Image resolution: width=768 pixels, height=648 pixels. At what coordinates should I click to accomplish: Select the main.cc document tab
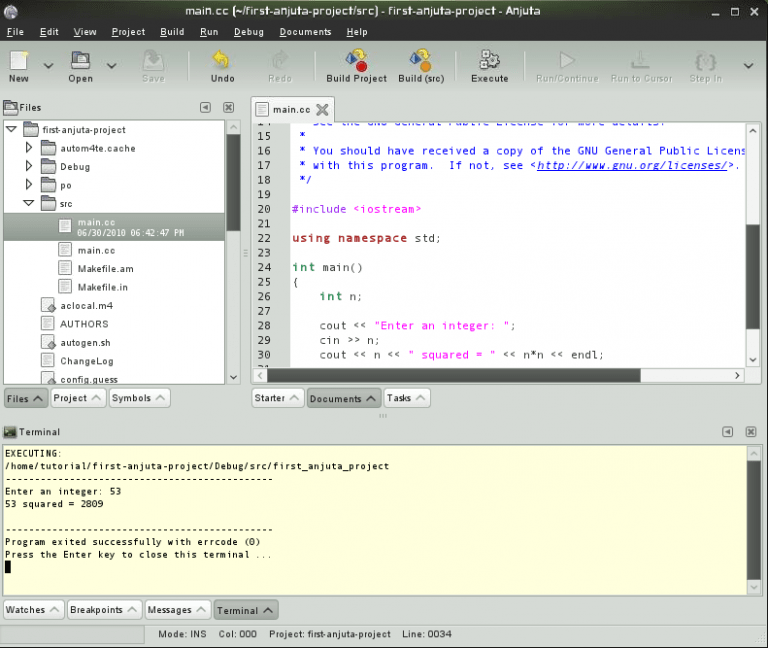291,109
